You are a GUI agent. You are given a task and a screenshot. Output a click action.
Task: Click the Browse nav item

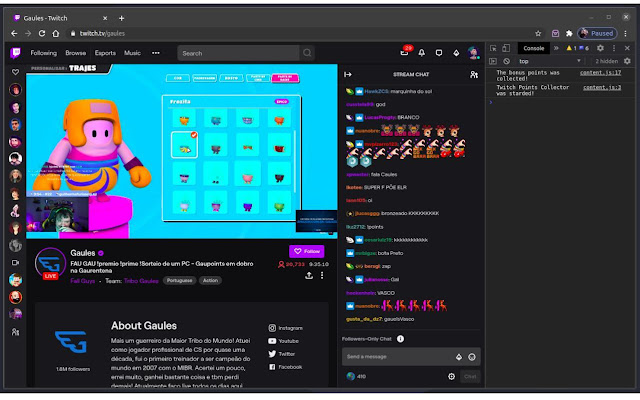pyautogui.click(x=76, y=53)
